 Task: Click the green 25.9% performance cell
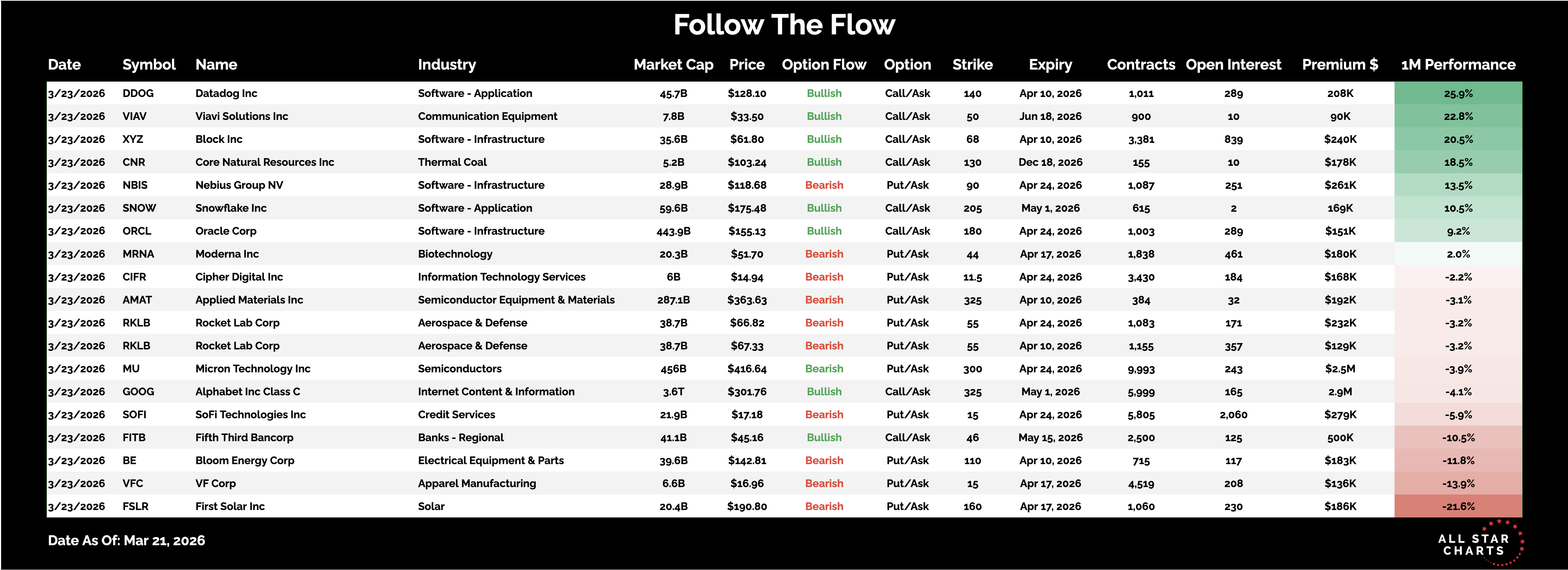(x=1458, y=93)
